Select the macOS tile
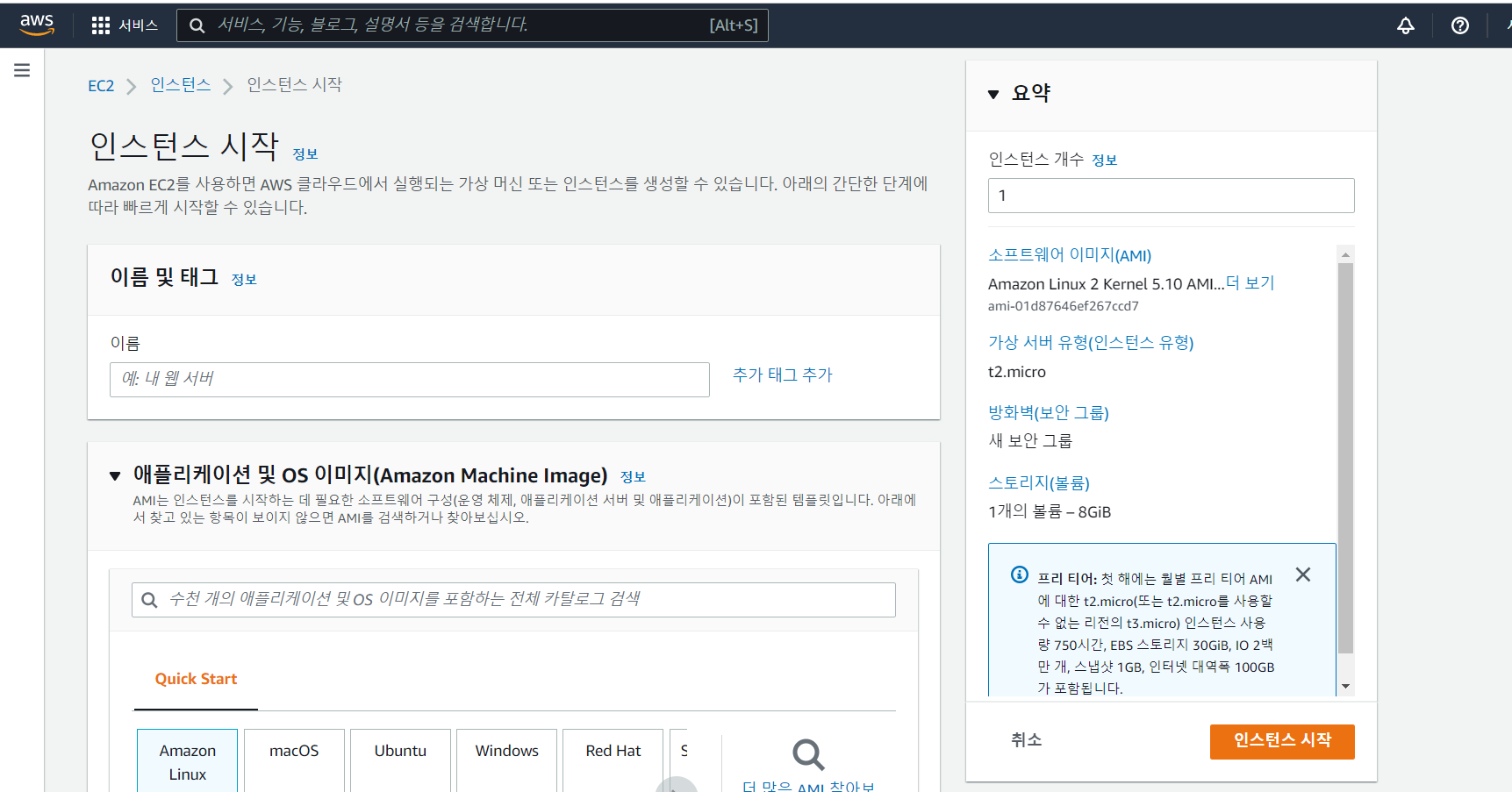The height and width of the screenshot is (792, 1512). pos(294,760)
